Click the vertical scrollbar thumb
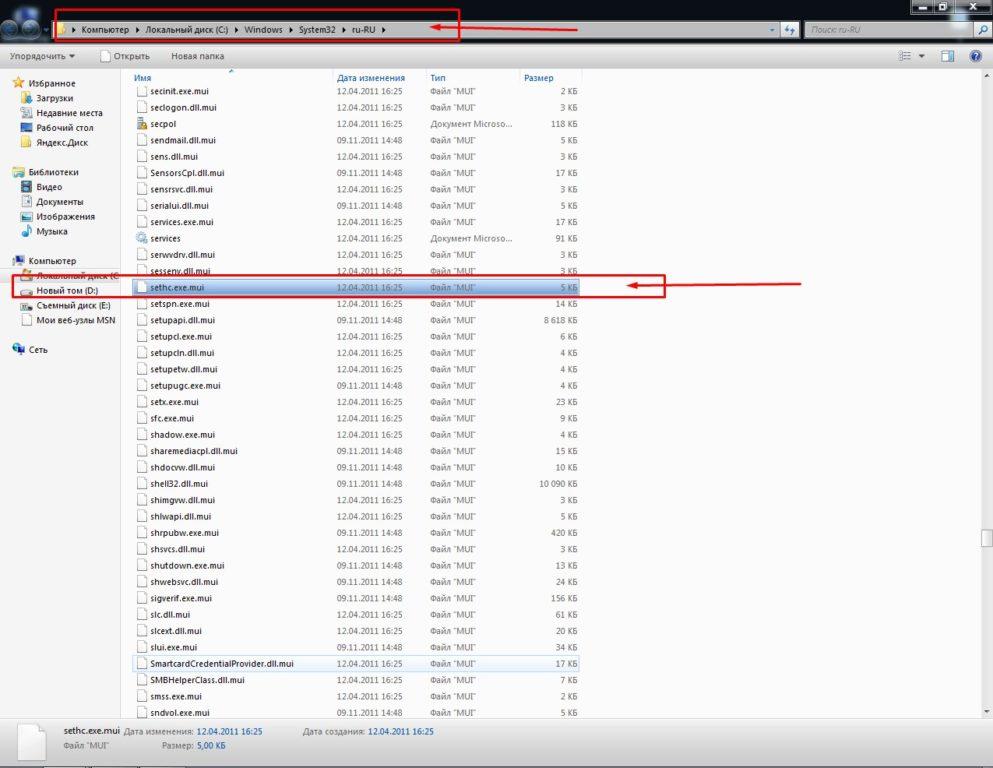The height and width of the screenshot is (768, 993). (x=987, y=538)
